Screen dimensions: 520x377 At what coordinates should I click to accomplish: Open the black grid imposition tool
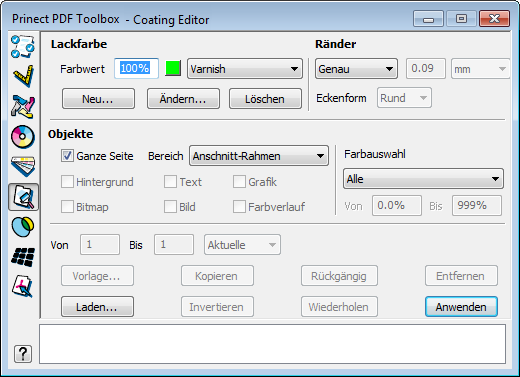[23, 257]
